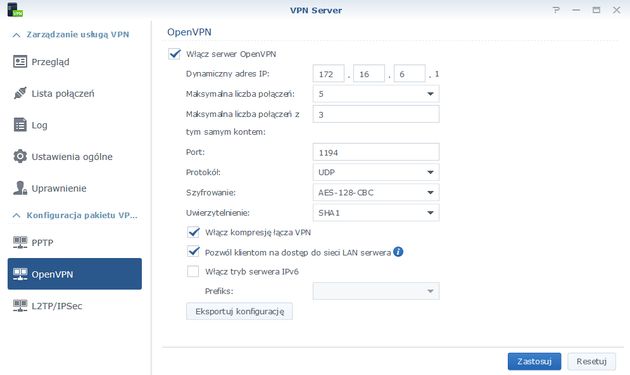
Task: Select the PPTP configuration page
Action: click(75, 242)
